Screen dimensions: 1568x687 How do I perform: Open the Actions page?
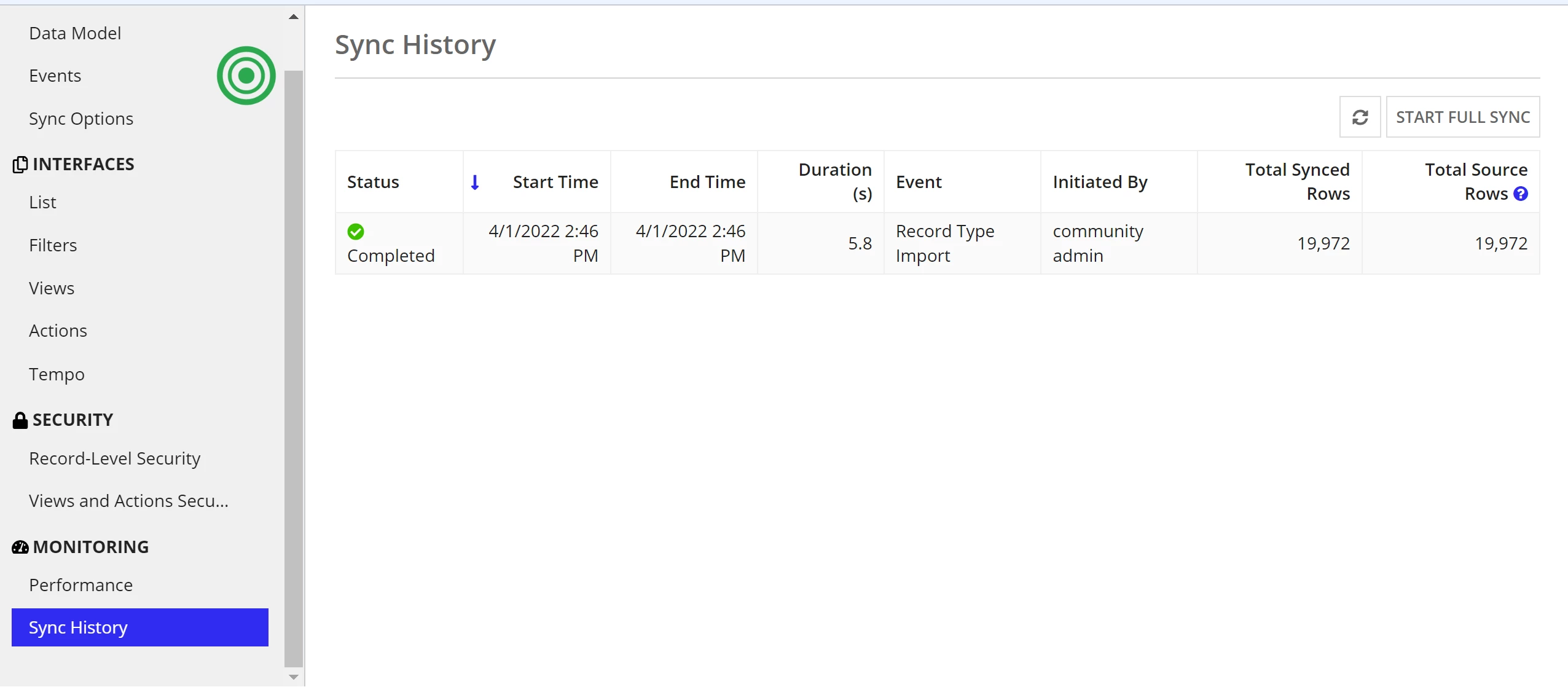pyautogui.click(x=58, y=331)
